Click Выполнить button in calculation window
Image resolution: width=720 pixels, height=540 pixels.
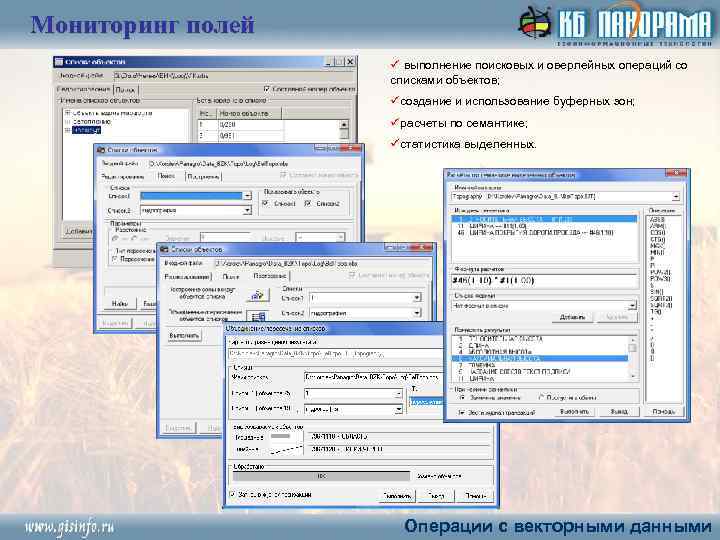(574, 411)
